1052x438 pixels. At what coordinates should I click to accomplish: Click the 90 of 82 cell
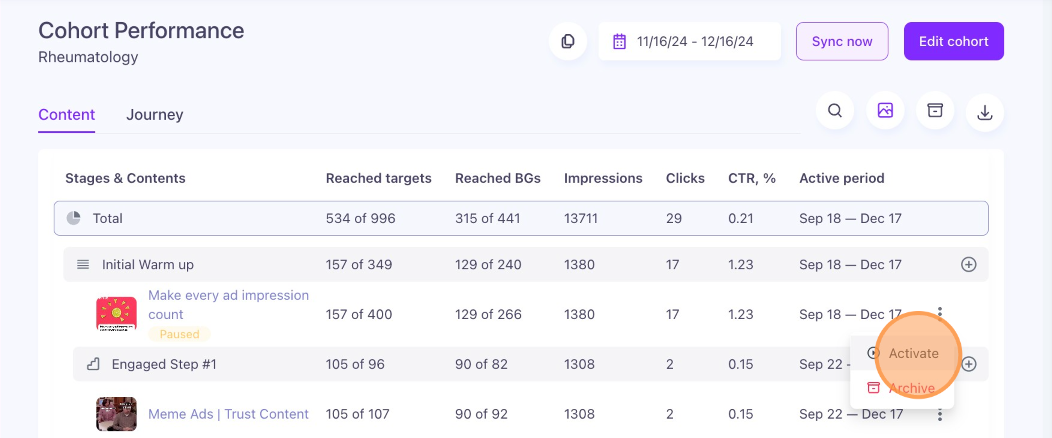[481, 364]
